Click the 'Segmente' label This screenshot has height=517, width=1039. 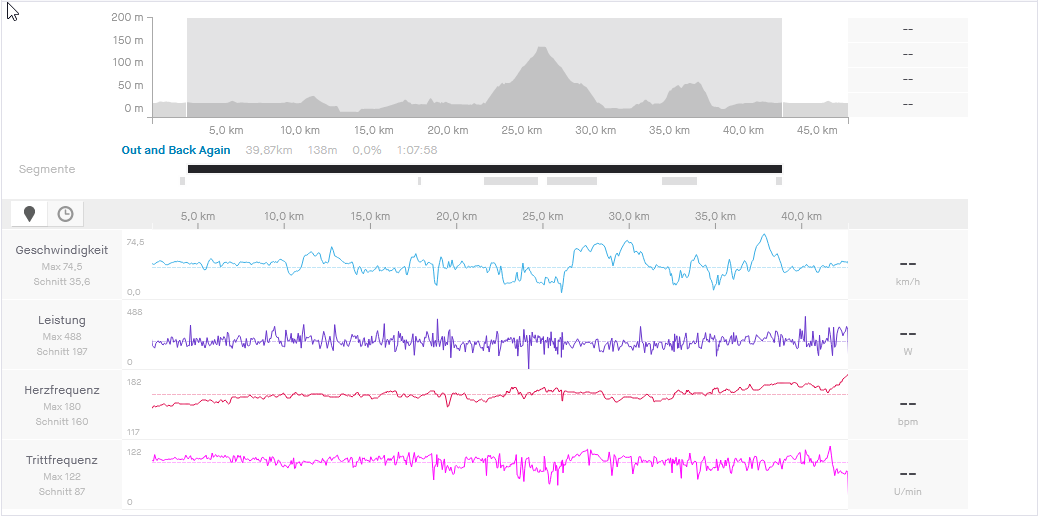(47, 169)
